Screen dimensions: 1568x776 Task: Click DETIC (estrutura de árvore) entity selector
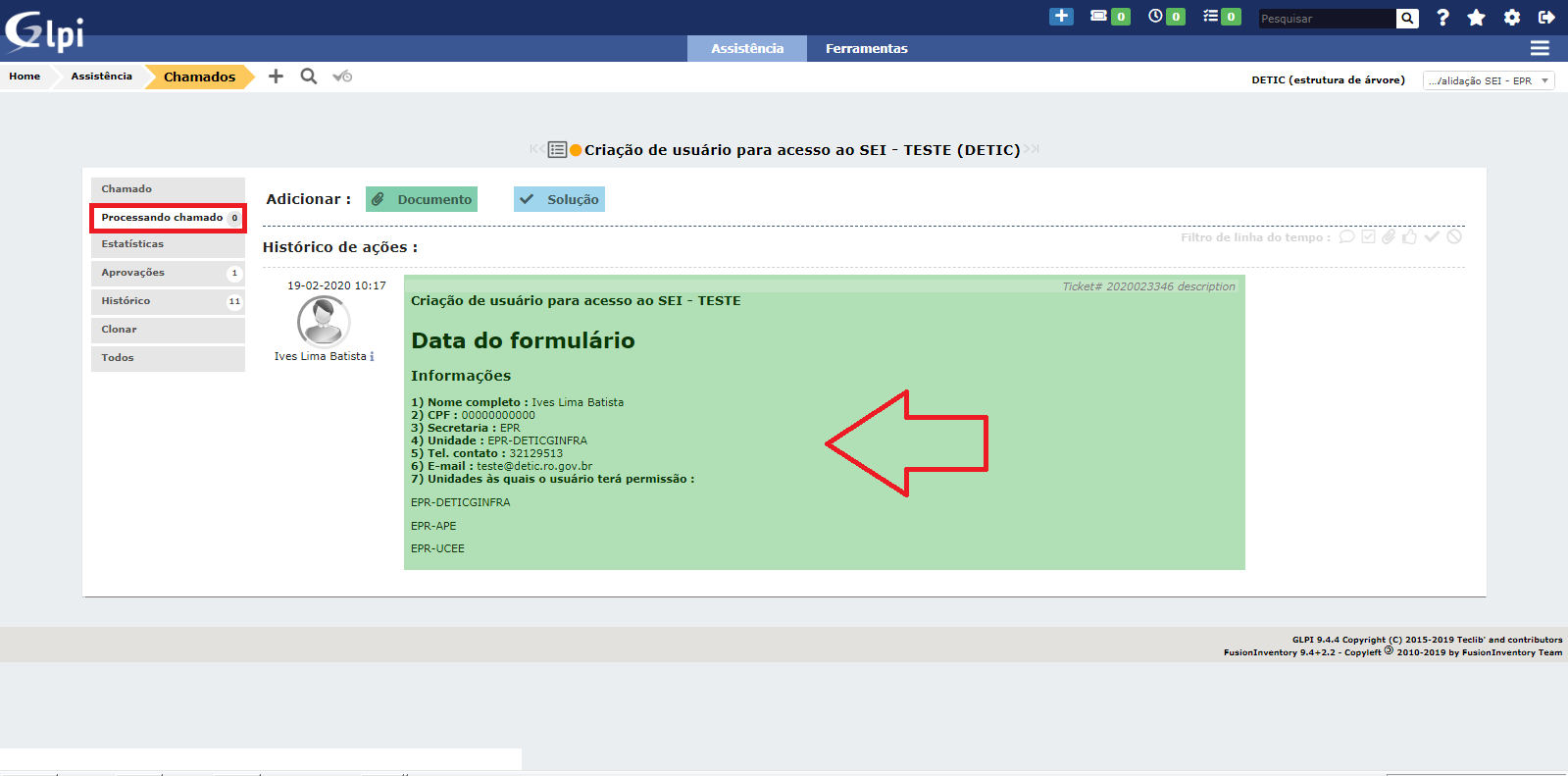[1328, 80]
